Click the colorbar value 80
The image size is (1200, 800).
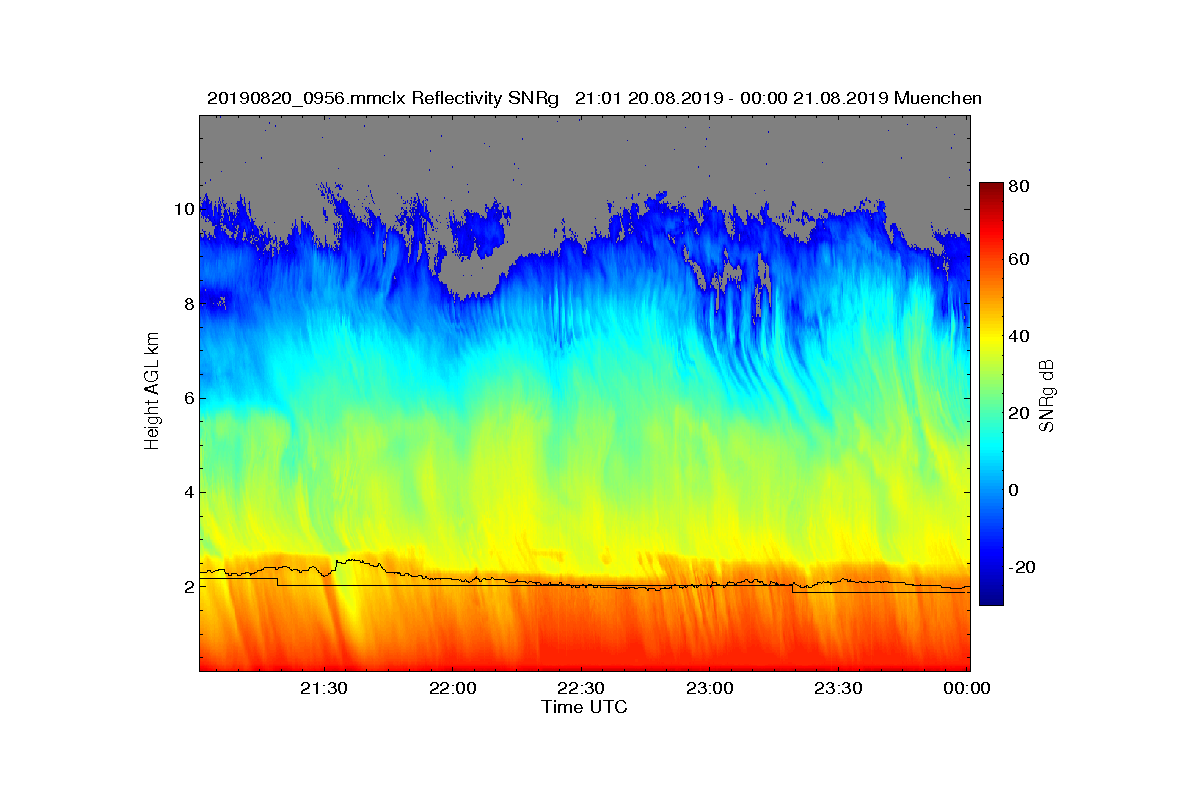point(1021,186)
